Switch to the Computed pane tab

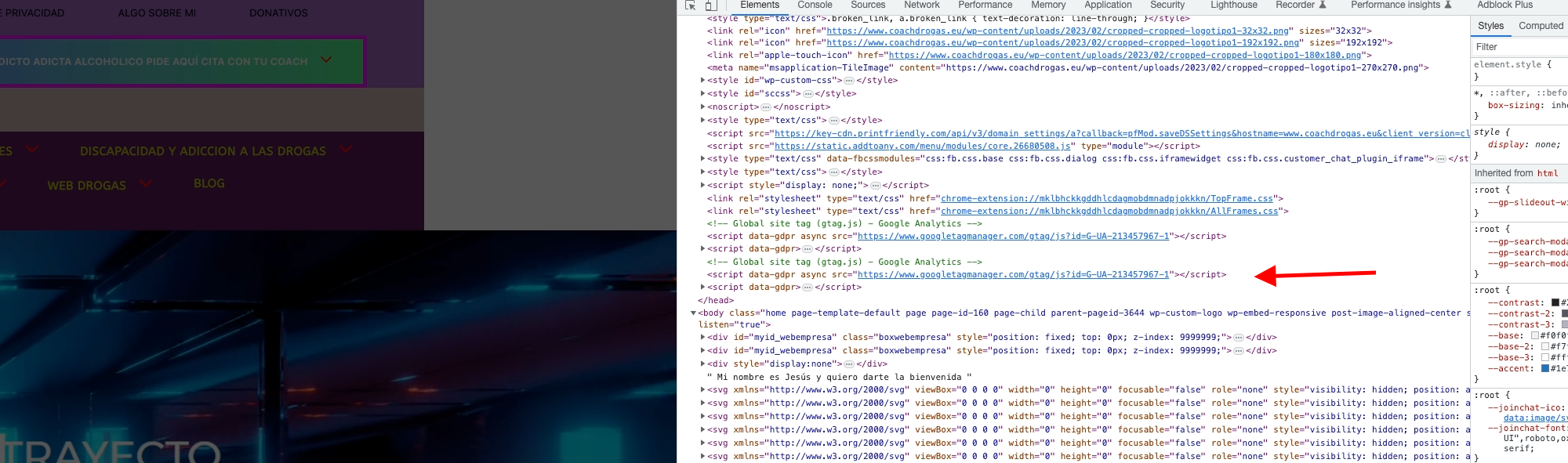[1541, 26]
